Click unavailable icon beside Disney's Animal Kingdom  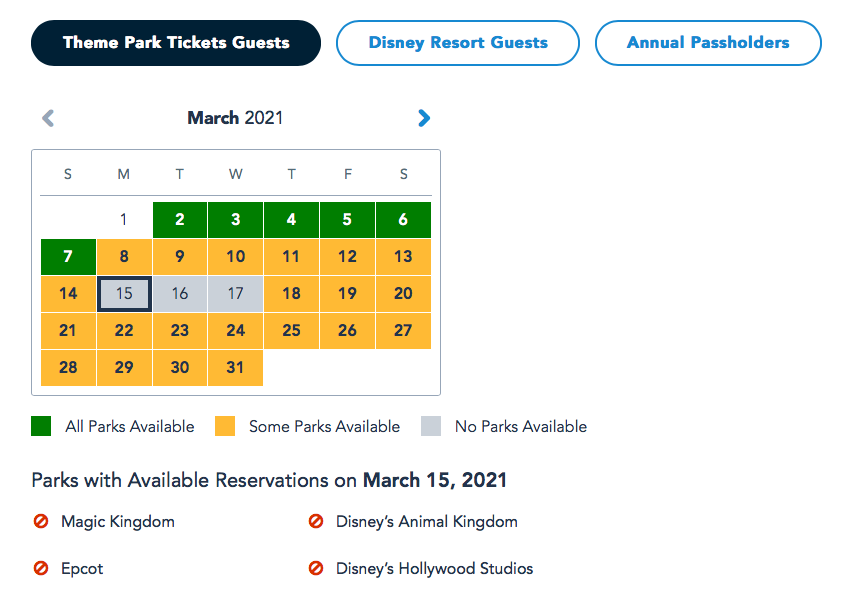[x=316, y=521]
